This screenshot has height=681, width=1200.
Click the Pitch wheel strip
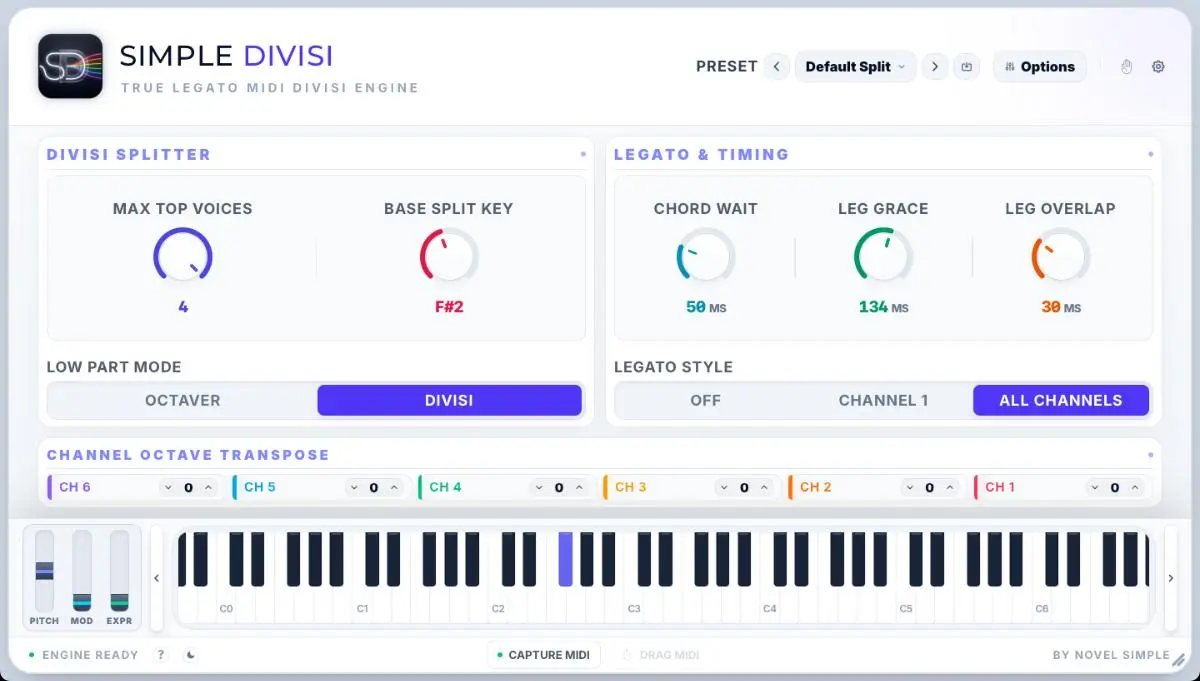coord(44,571)
